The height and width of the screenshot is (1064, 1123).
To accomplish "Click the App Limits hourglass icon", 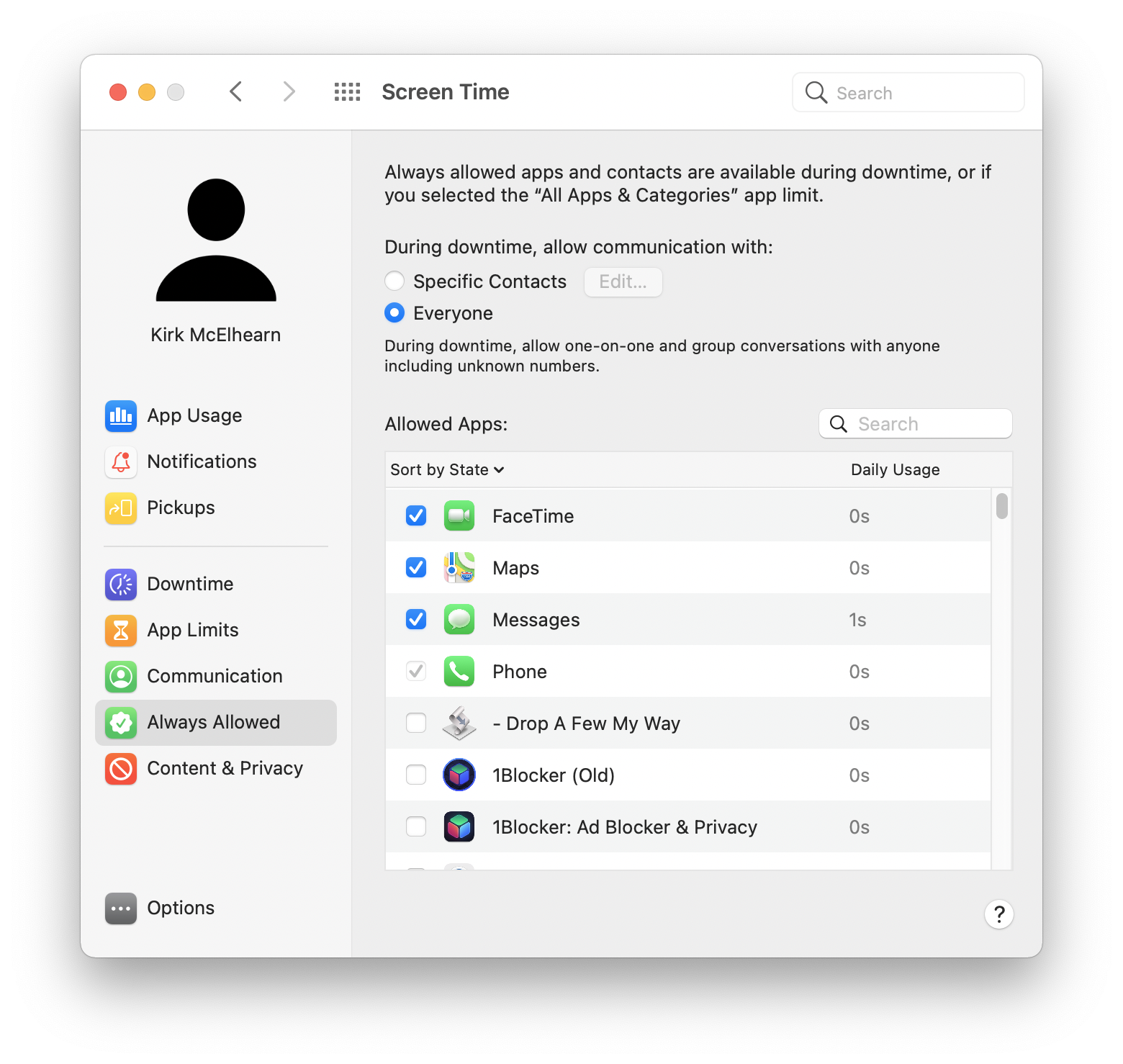I will (x=121, y=631).
